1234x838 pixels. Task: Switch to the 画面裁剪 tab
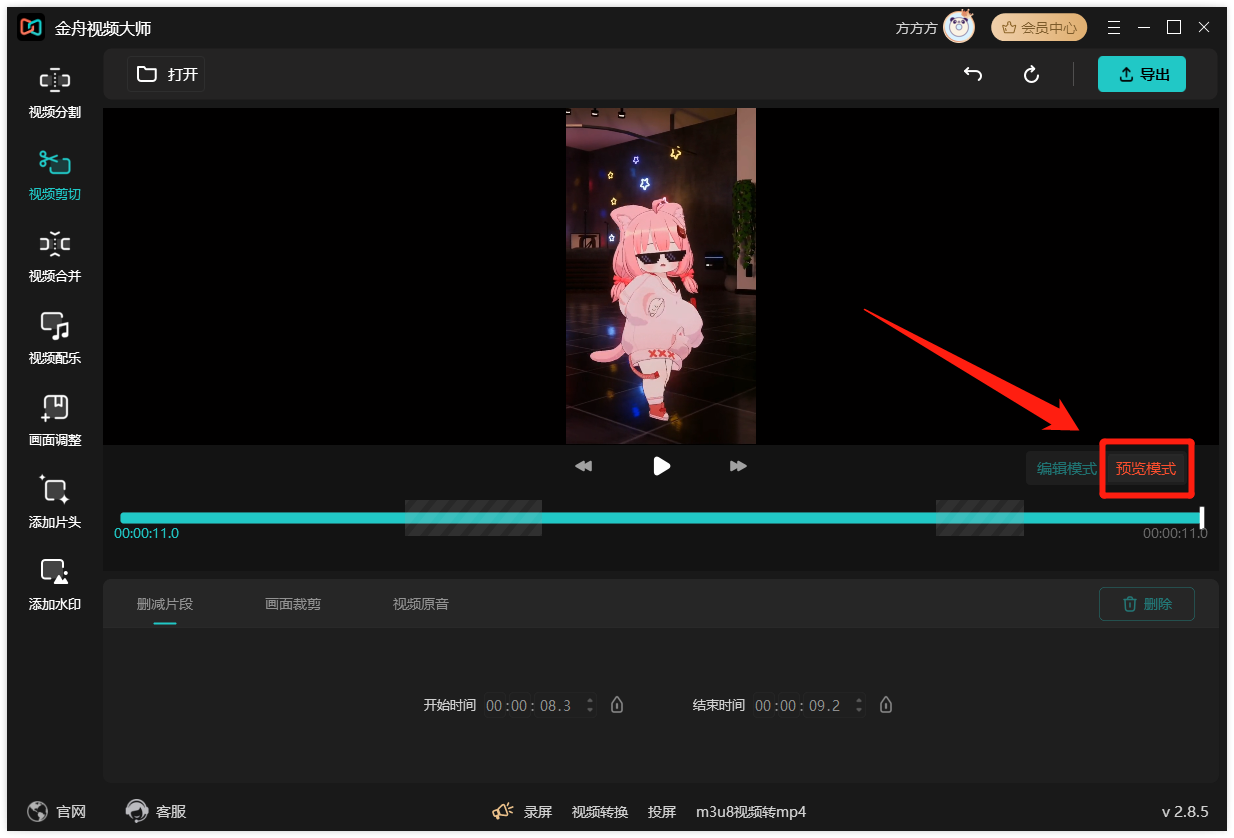click(x=293, y=604)
